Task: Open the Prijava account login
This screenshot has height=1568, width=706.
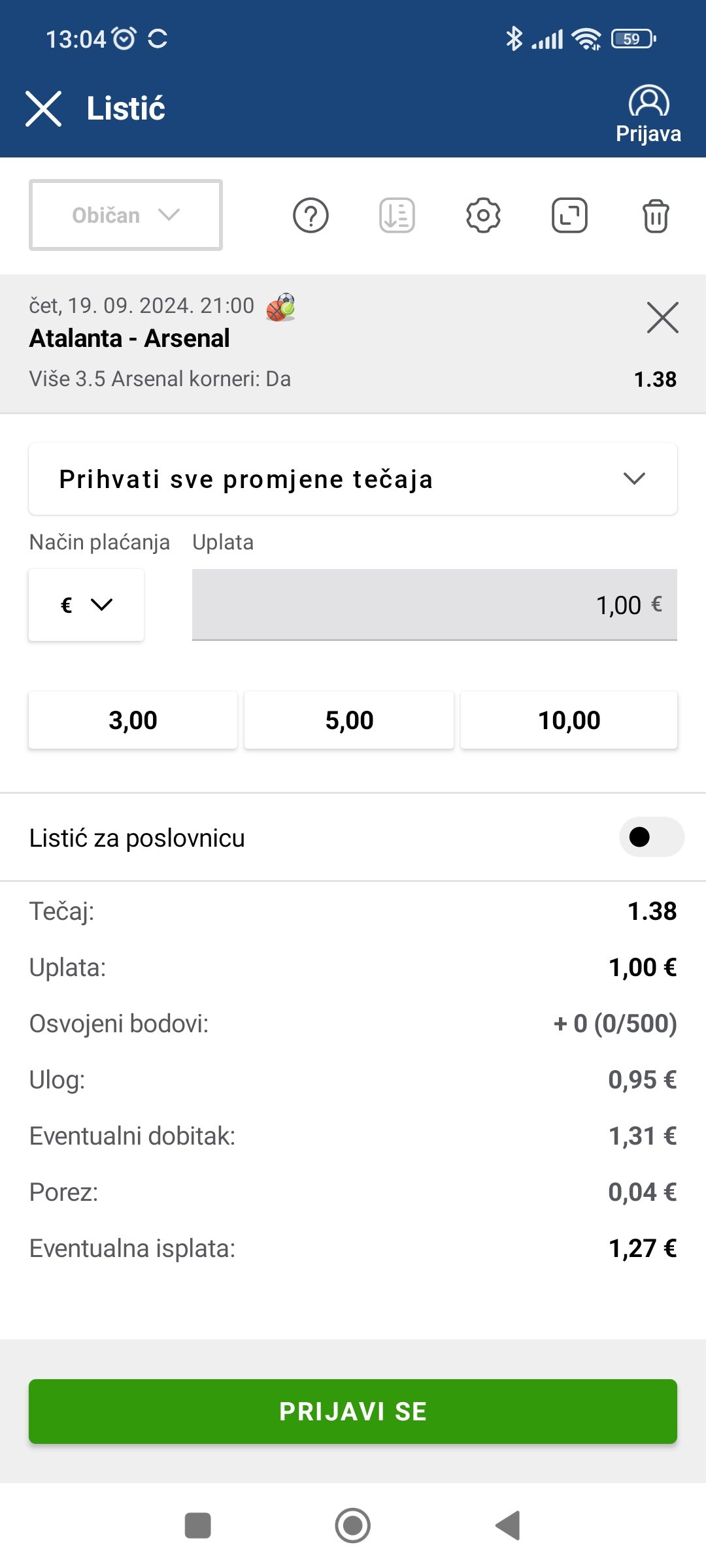Action: tap(648, 114)
